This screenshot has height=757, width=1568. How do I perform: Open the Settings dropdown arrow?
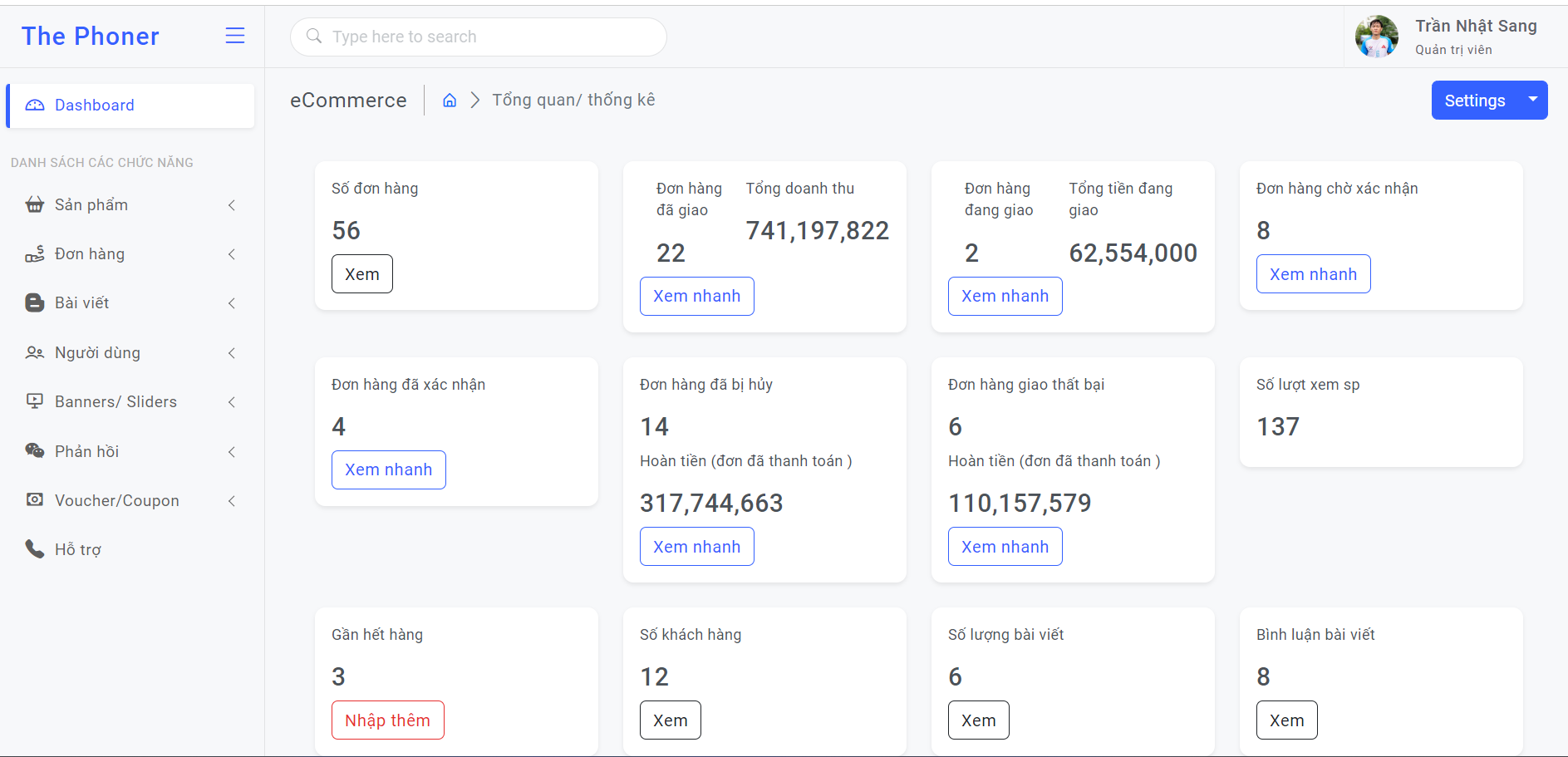click(x=1533, y=100)
